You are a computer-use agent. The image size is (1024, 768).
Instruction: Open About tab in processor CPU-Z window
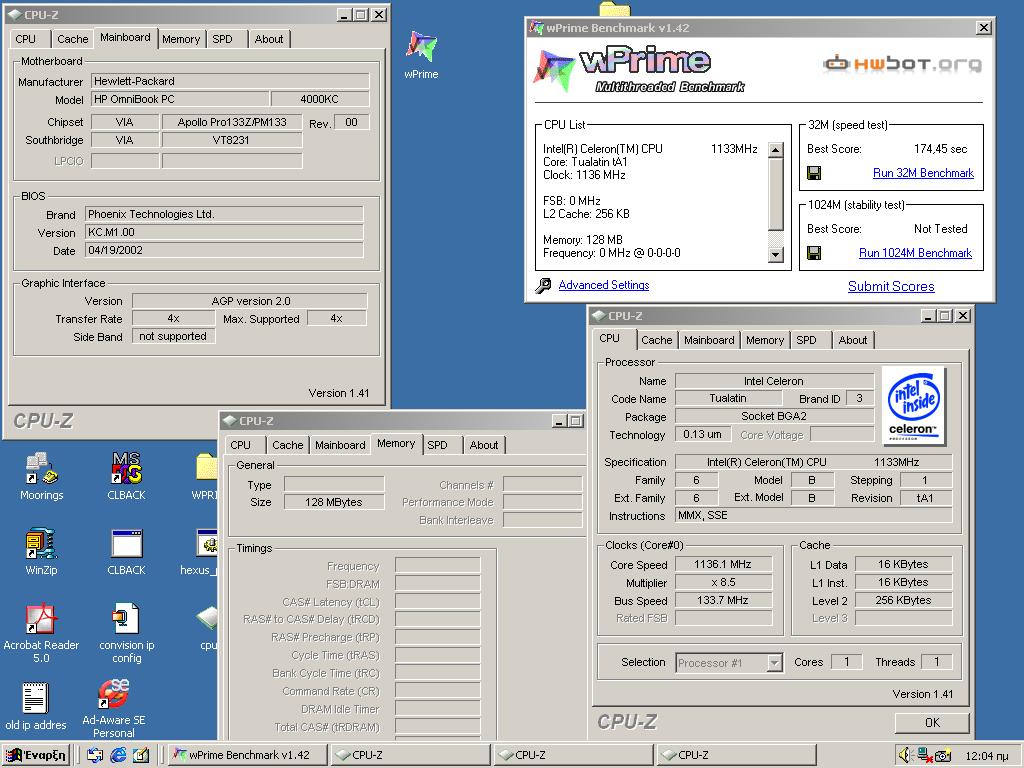[x=853, y=340]
